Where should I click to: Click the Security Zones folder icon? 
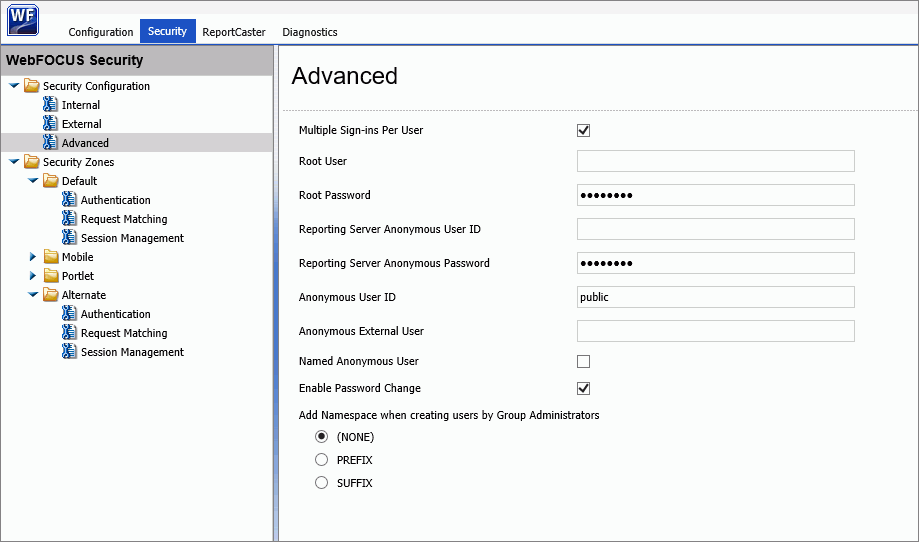(32, 162)
